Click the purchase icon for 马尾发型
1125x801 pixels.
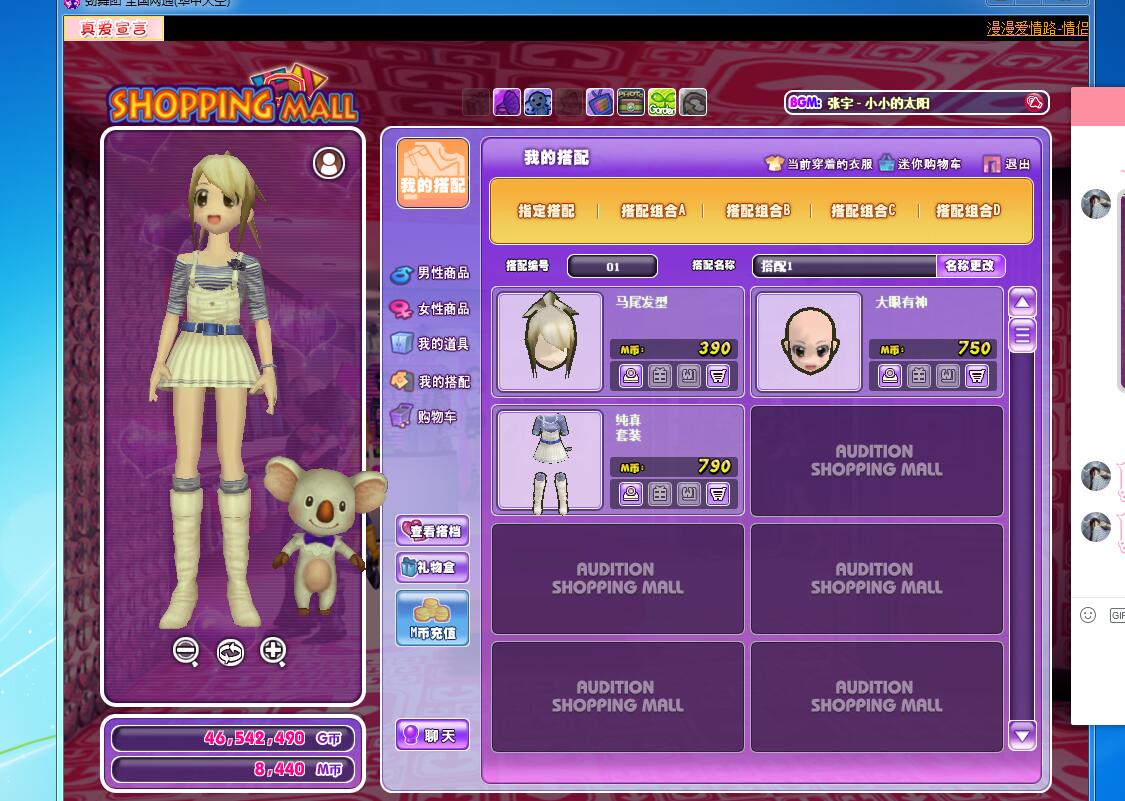tap(631, 375)
